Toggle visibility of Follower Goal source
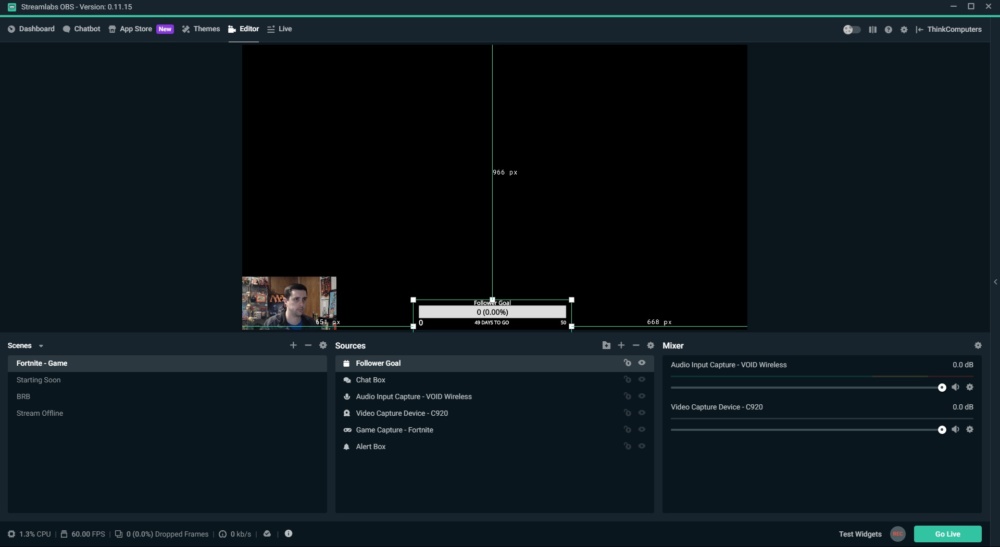This screenshot has height=547, width=1000. coord(642,363)
